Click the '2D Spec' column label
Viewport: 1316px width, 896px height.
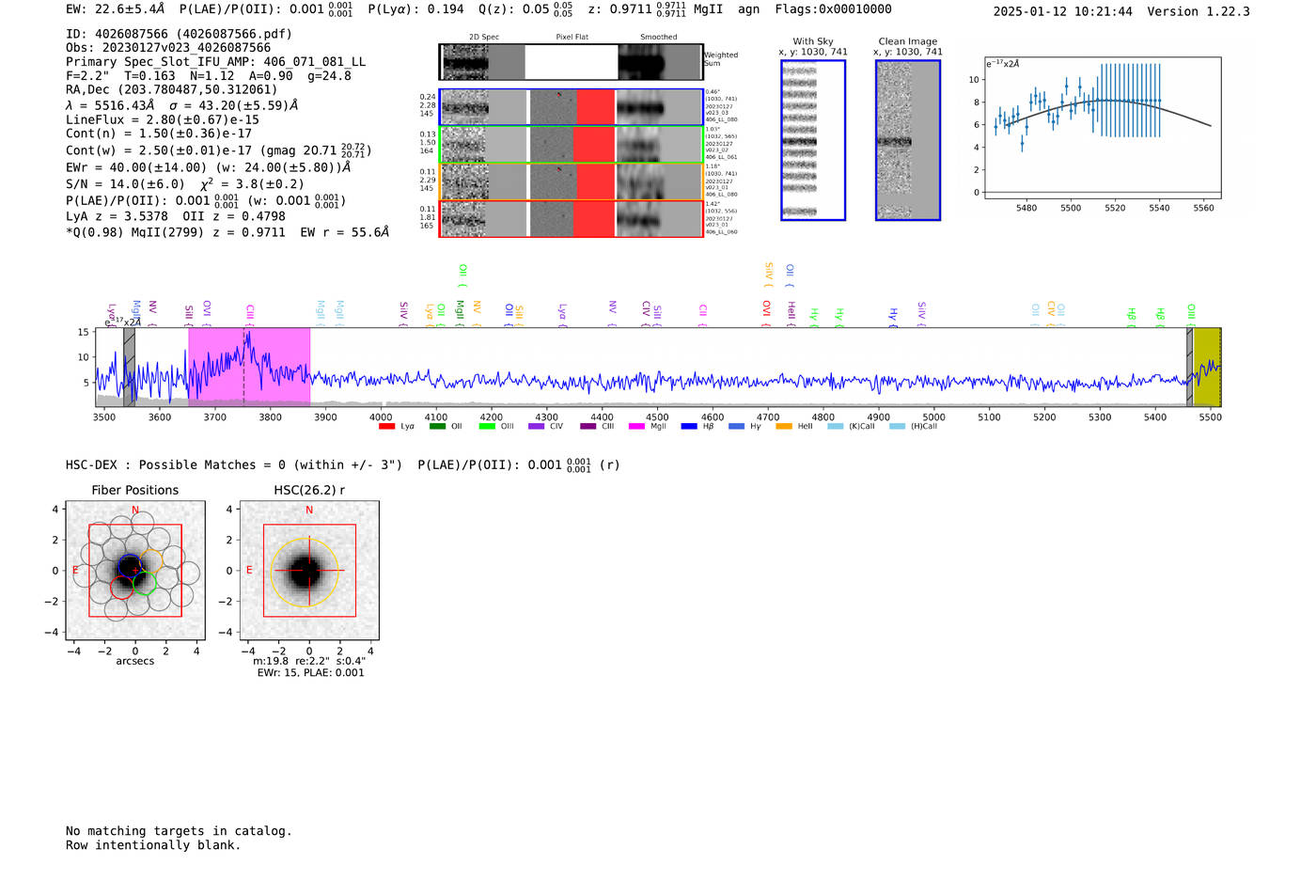click(484, 38)
